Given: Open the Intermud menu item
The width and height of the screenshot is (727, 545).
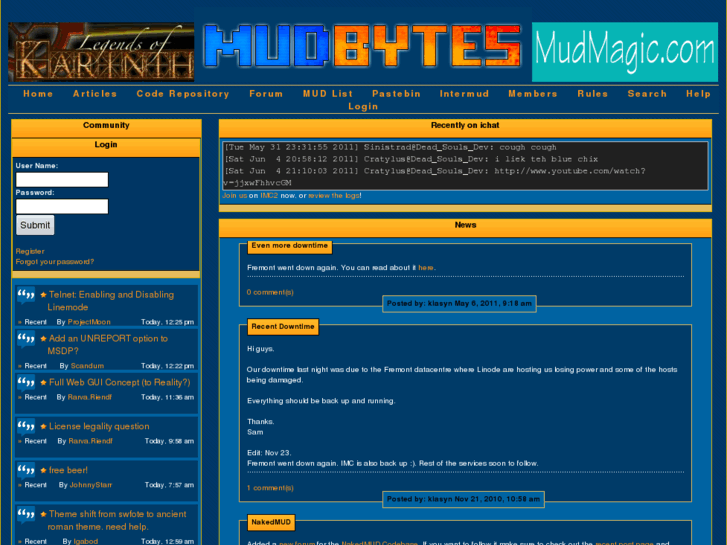Looking at the screenshot, I should [x=464, y=94].
